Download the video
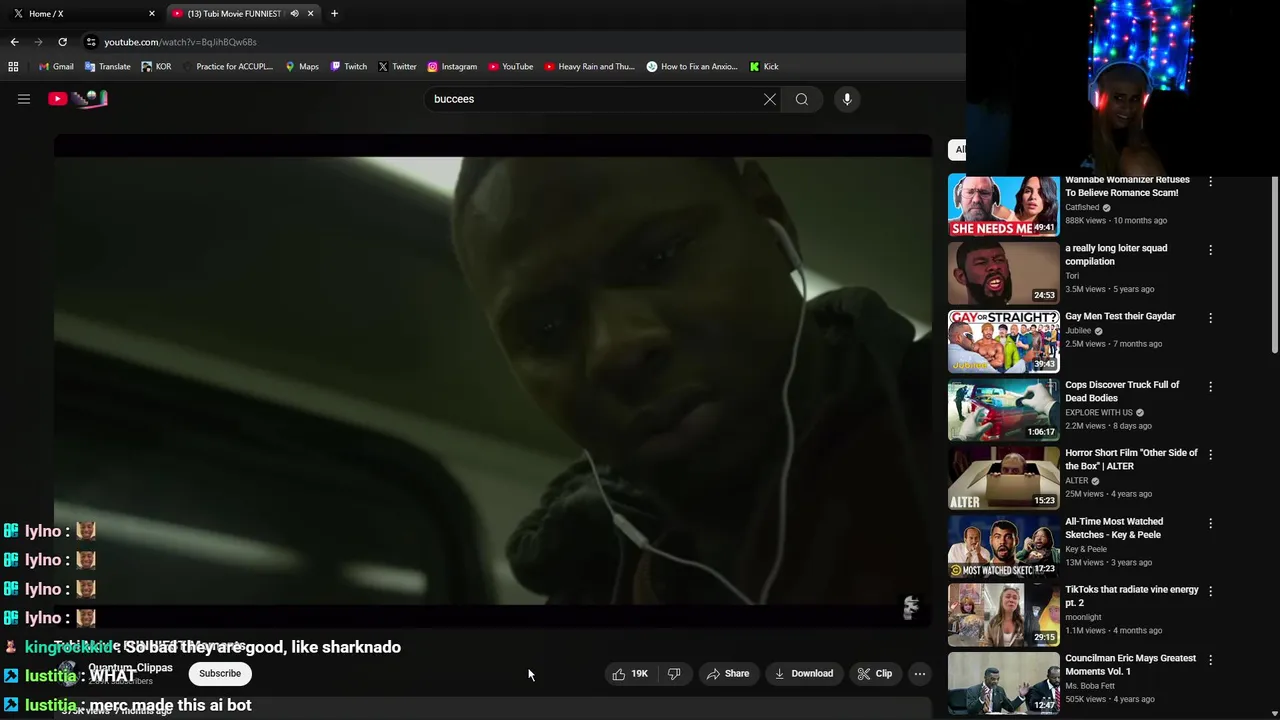Screen dimensions: 1280x720 coord(803,674)
